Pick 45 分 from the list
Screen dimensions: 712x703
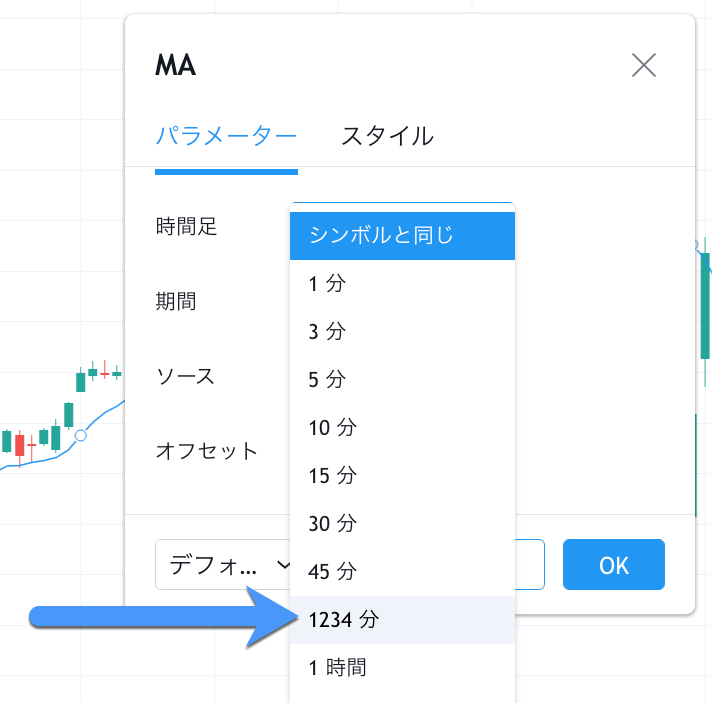click(402, 572)
